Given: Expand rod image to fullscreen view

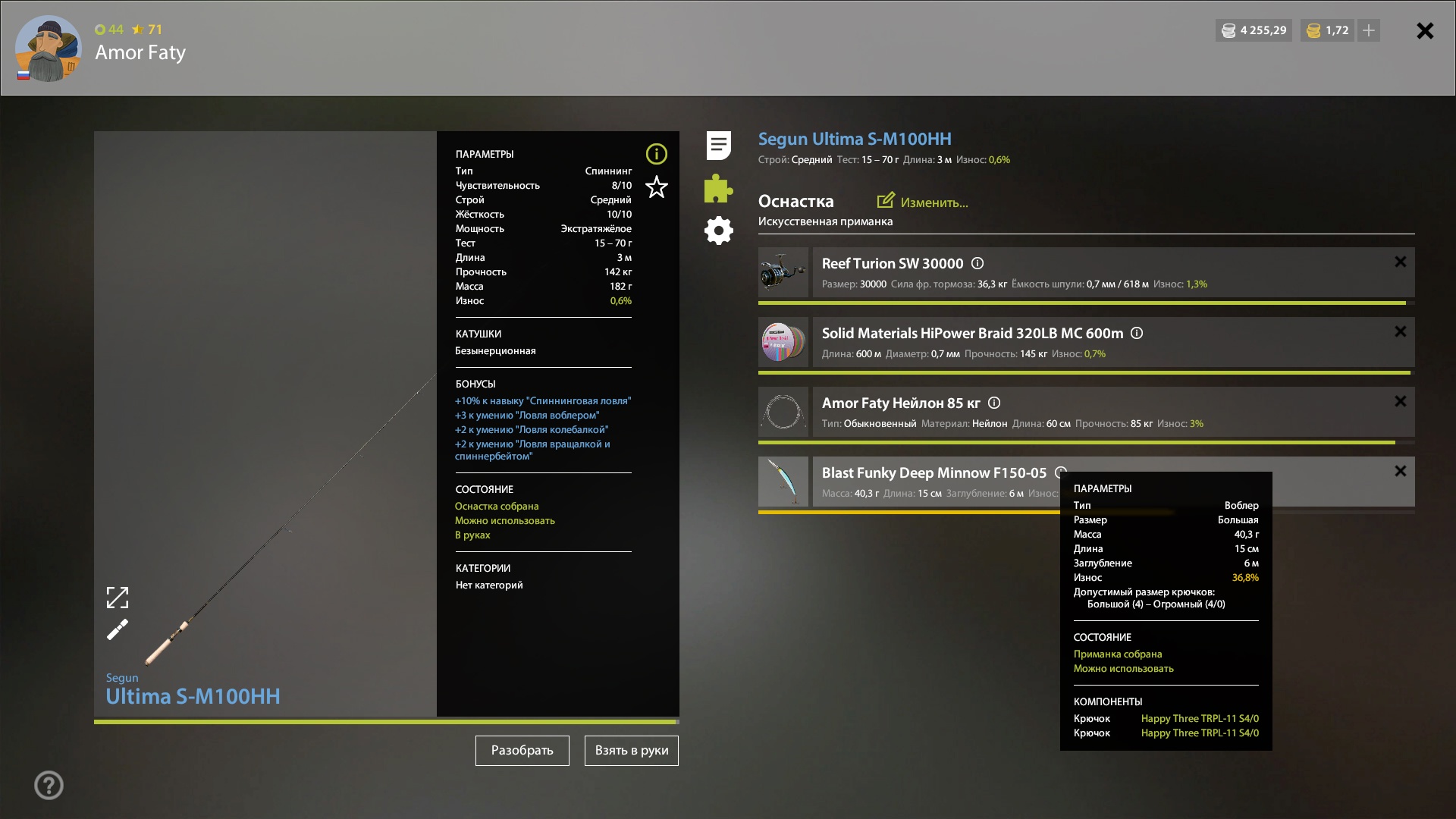Looking at the screenshot, I should pos(118,598).
